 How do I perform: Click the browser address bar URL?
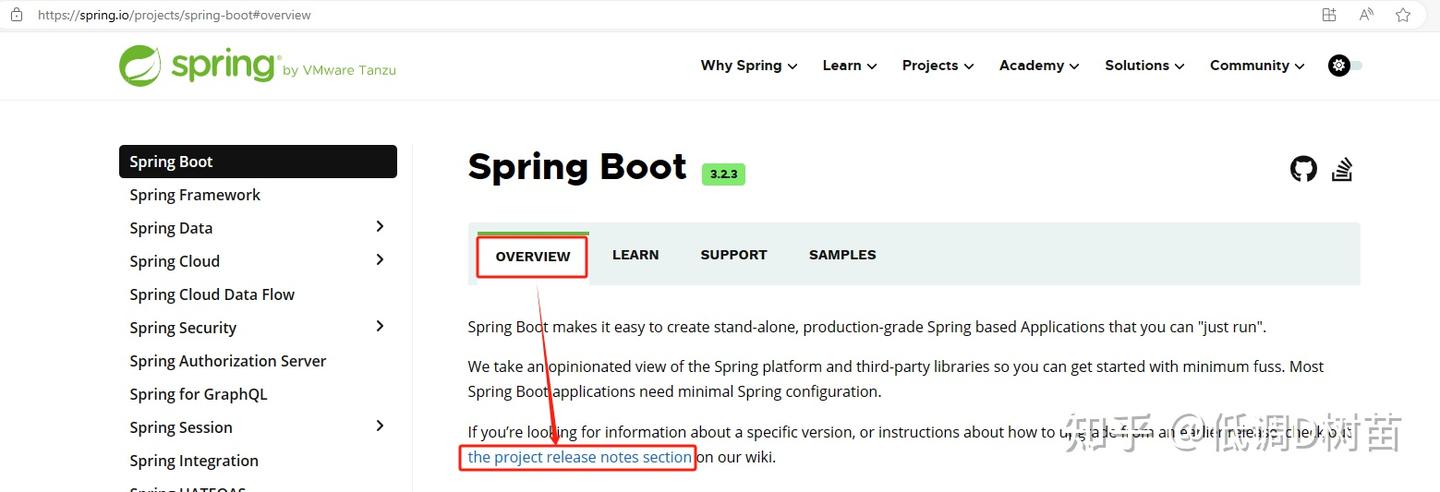174,15
